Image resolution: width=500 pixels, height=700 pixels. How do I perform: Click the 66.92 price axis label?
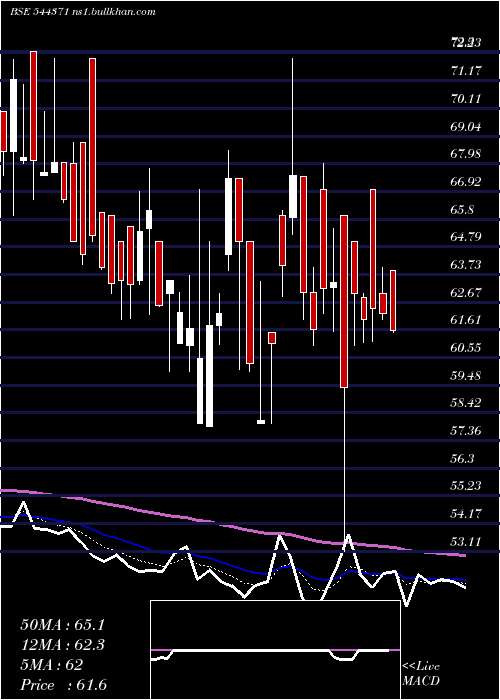click(x=466, y=181)
